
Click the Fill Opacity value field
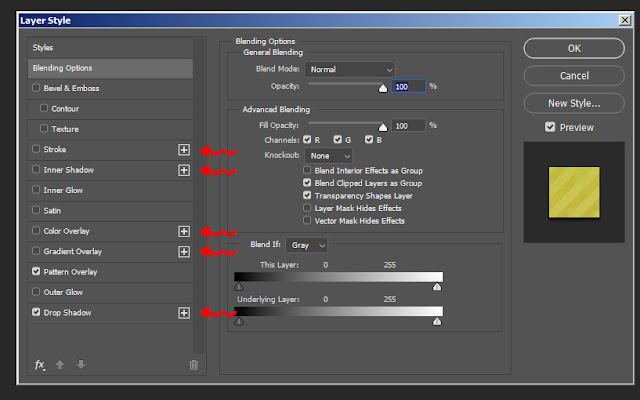[409, 126]
